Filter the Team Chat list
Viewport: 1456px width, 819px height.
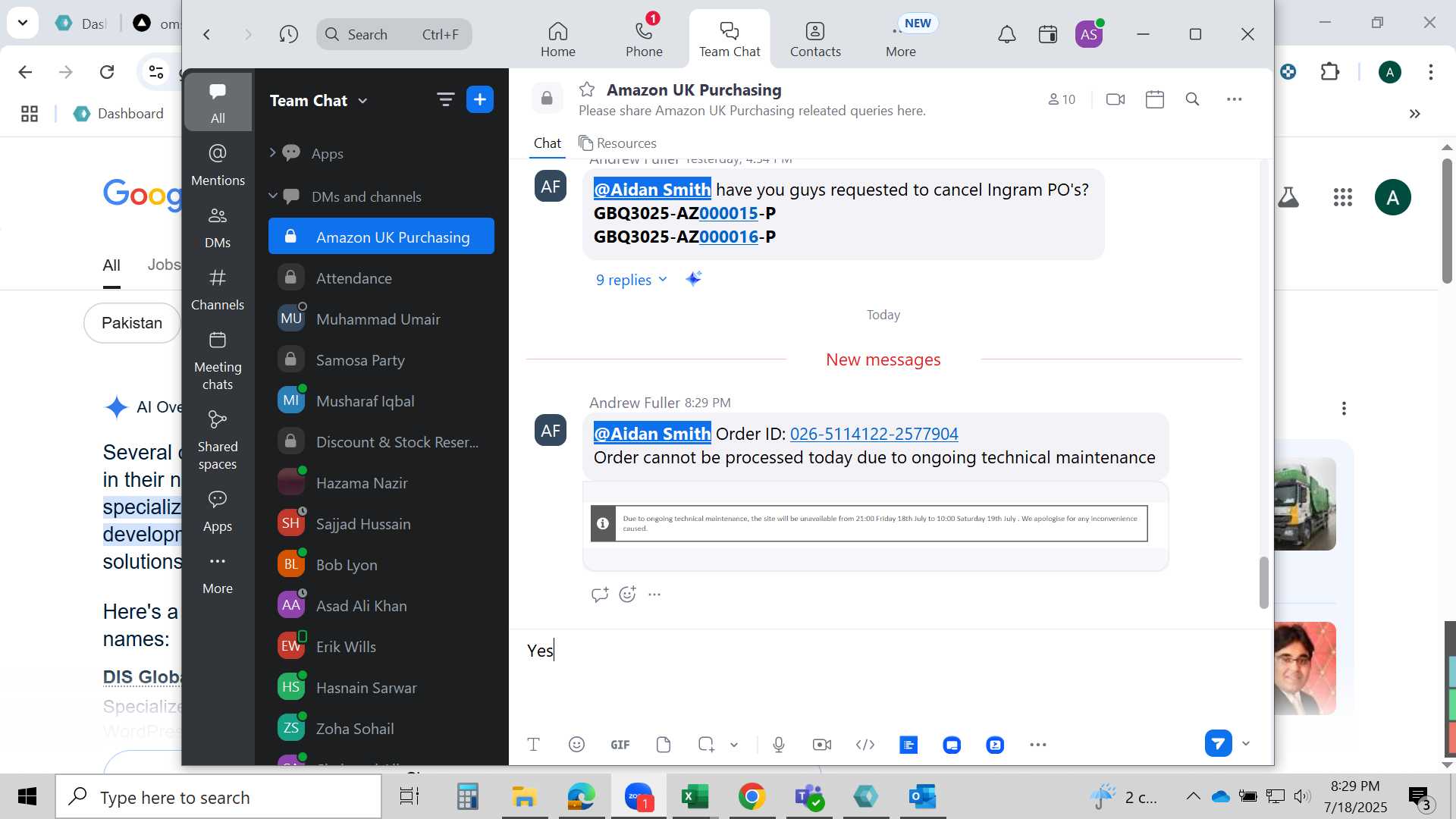tap(445, 99)
